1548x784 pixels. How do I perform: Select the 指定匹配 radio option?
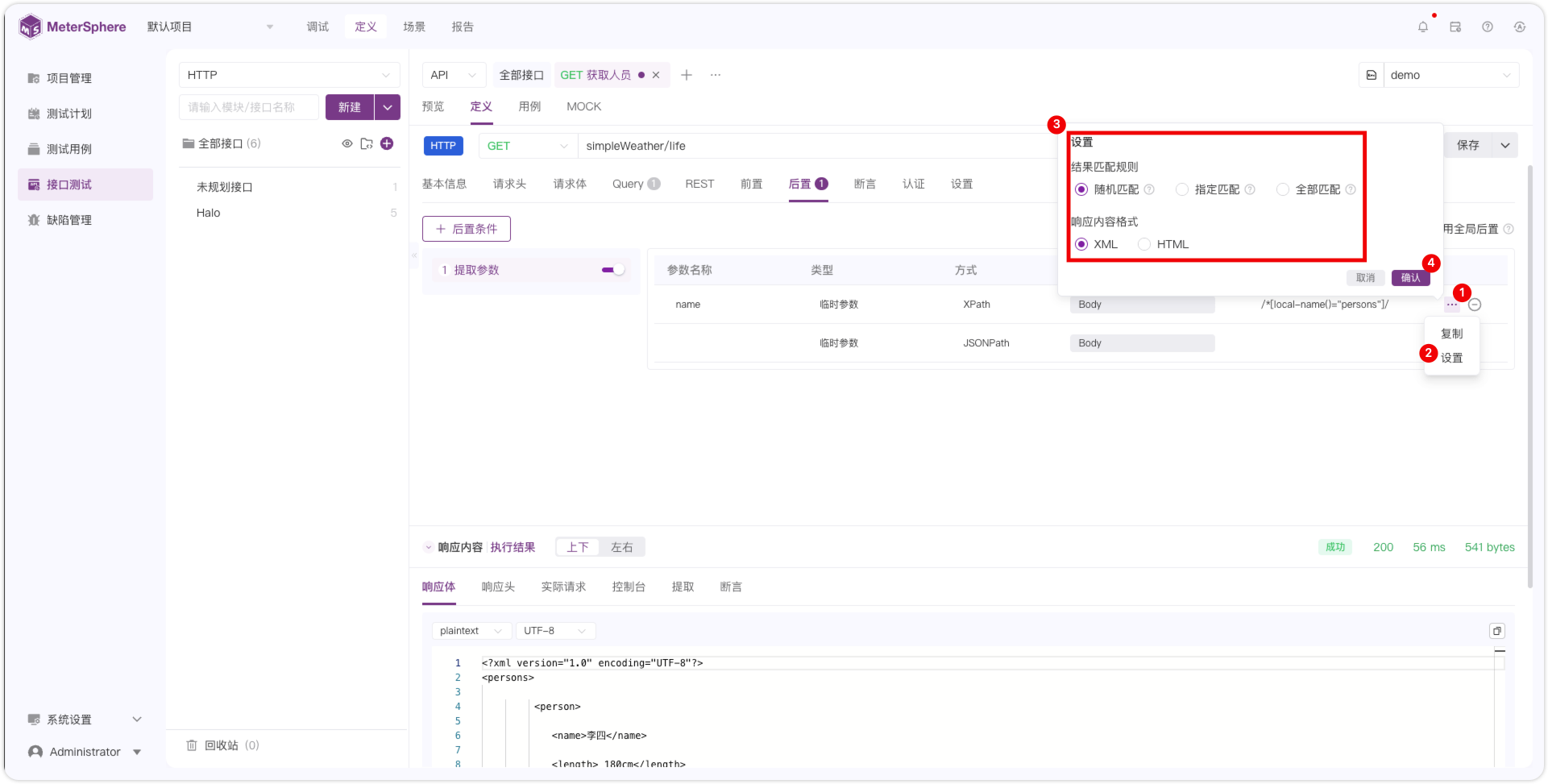(1182, 189)
